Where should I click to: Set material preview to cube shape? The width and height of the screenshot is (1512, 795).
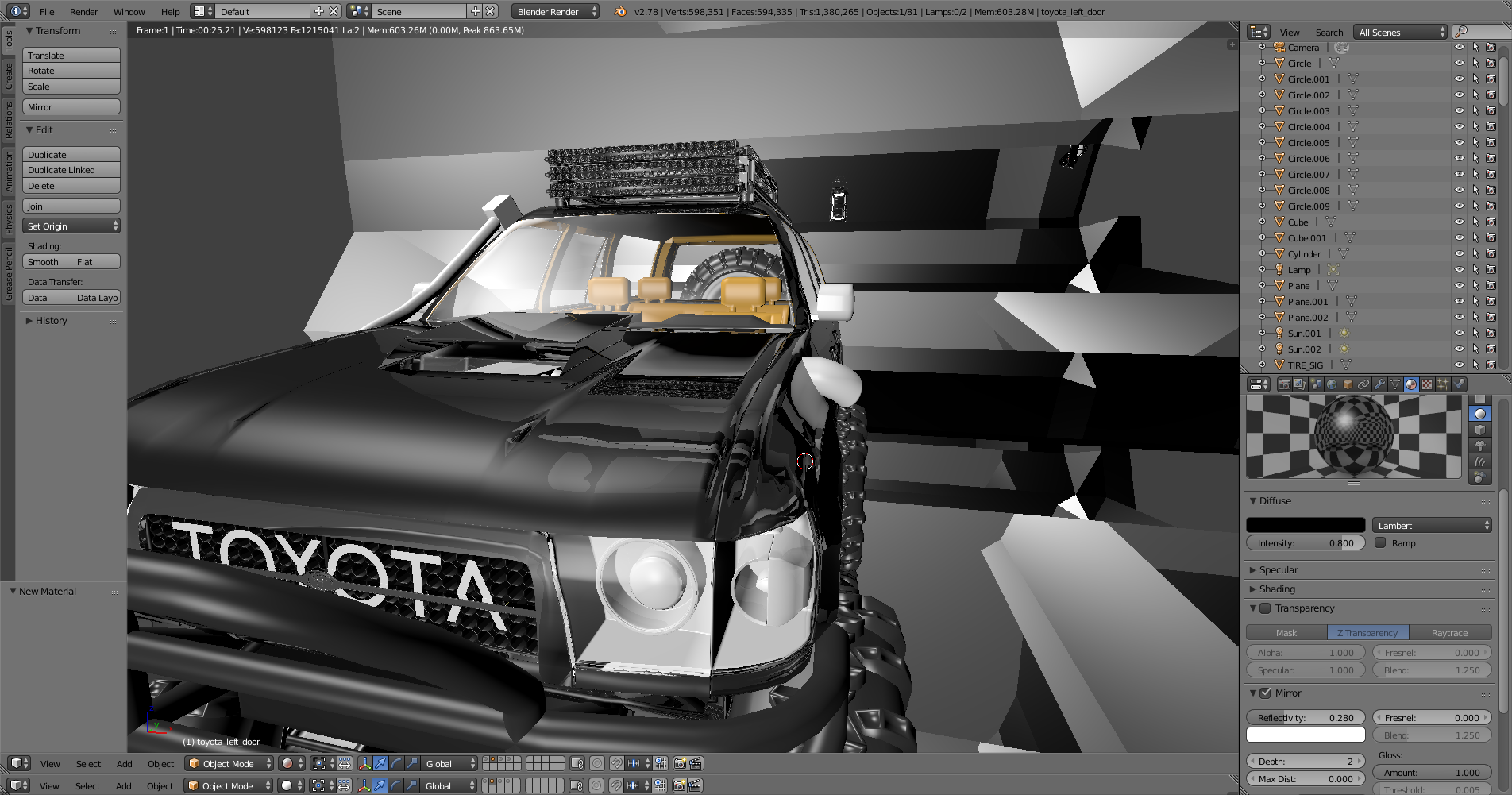(x=1480, y=430)
